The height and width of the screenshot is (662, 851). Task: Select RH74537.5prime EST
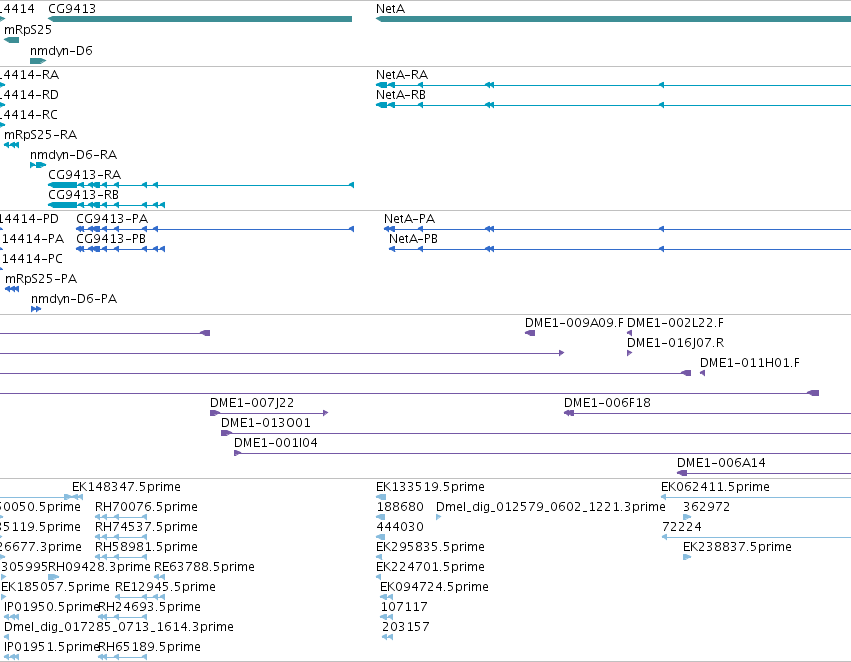tap(120, 537)
